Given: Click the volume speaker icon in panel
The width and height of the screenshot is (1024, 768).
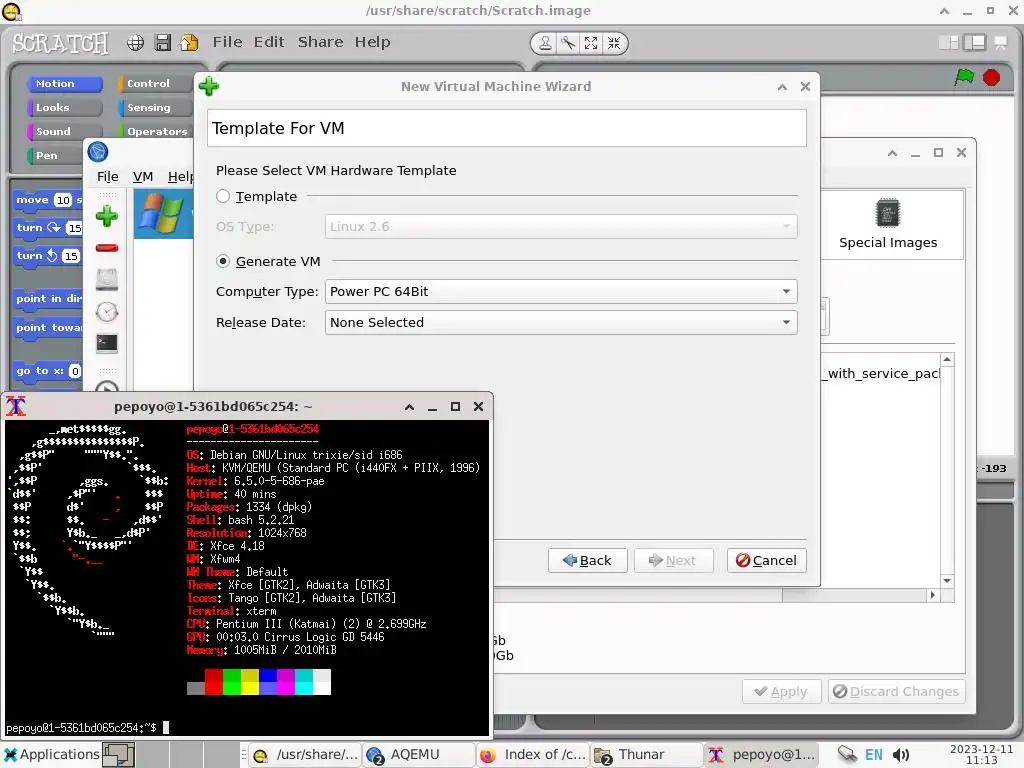Looking at the screenshot, I should 901,755.
